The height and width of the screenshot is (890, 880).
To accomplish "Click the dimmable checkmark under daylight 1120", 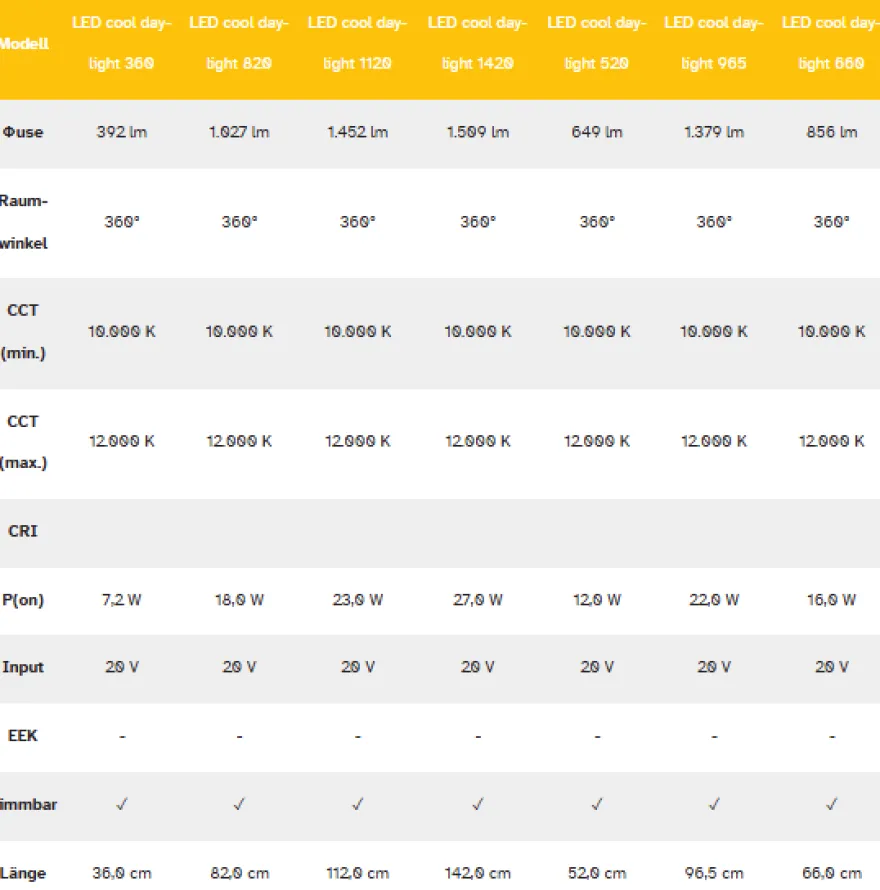I will coord(357,804).
